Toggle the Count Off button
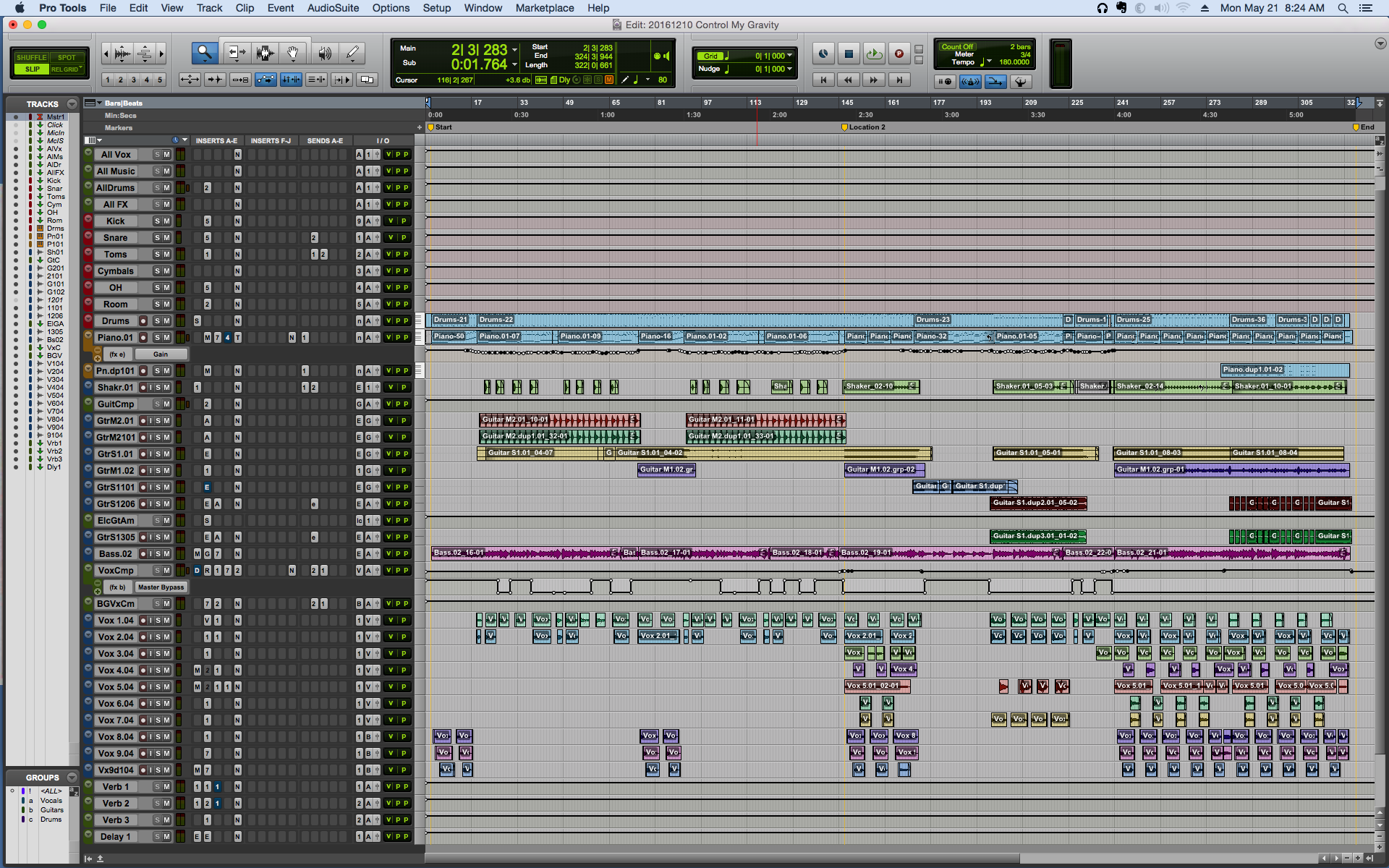The image size is (1389, 868). pos(957,46)
